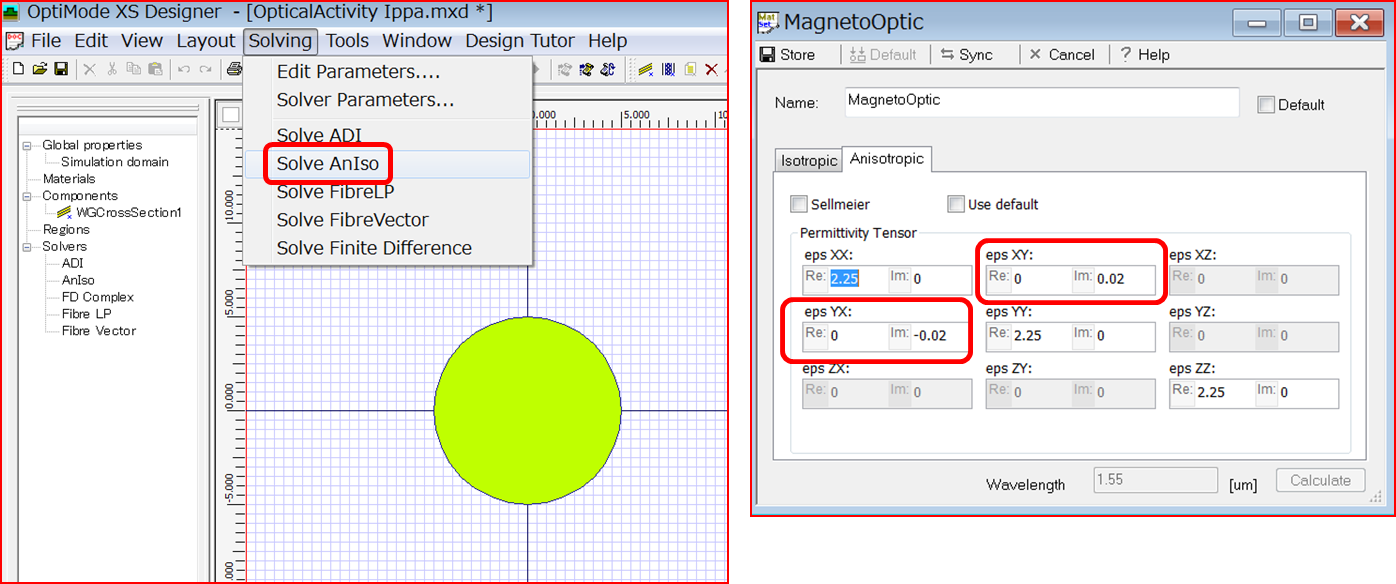Click the New document toolbar icon
Viewport: 1396px width, 584px height.
(x=18, y=69)
